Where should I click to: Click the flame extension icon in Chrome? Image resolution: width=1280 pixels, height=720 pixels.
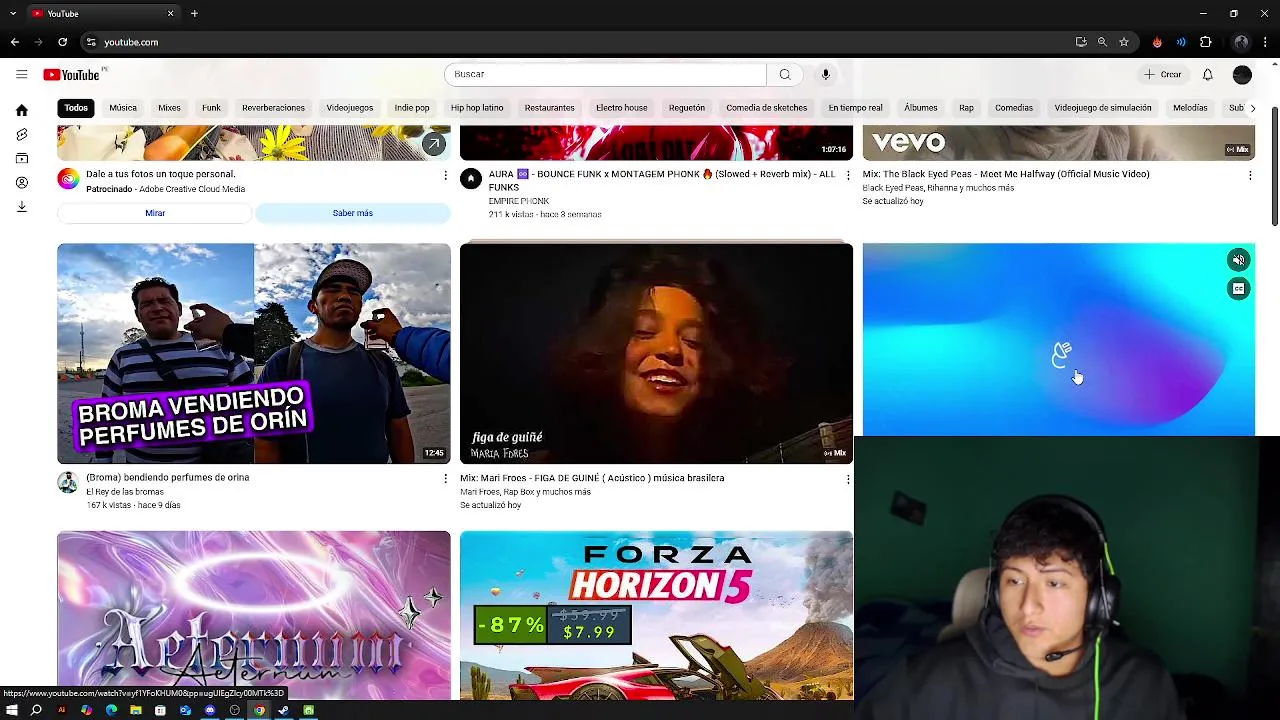pyautogui.click(x=1157, y=42)
